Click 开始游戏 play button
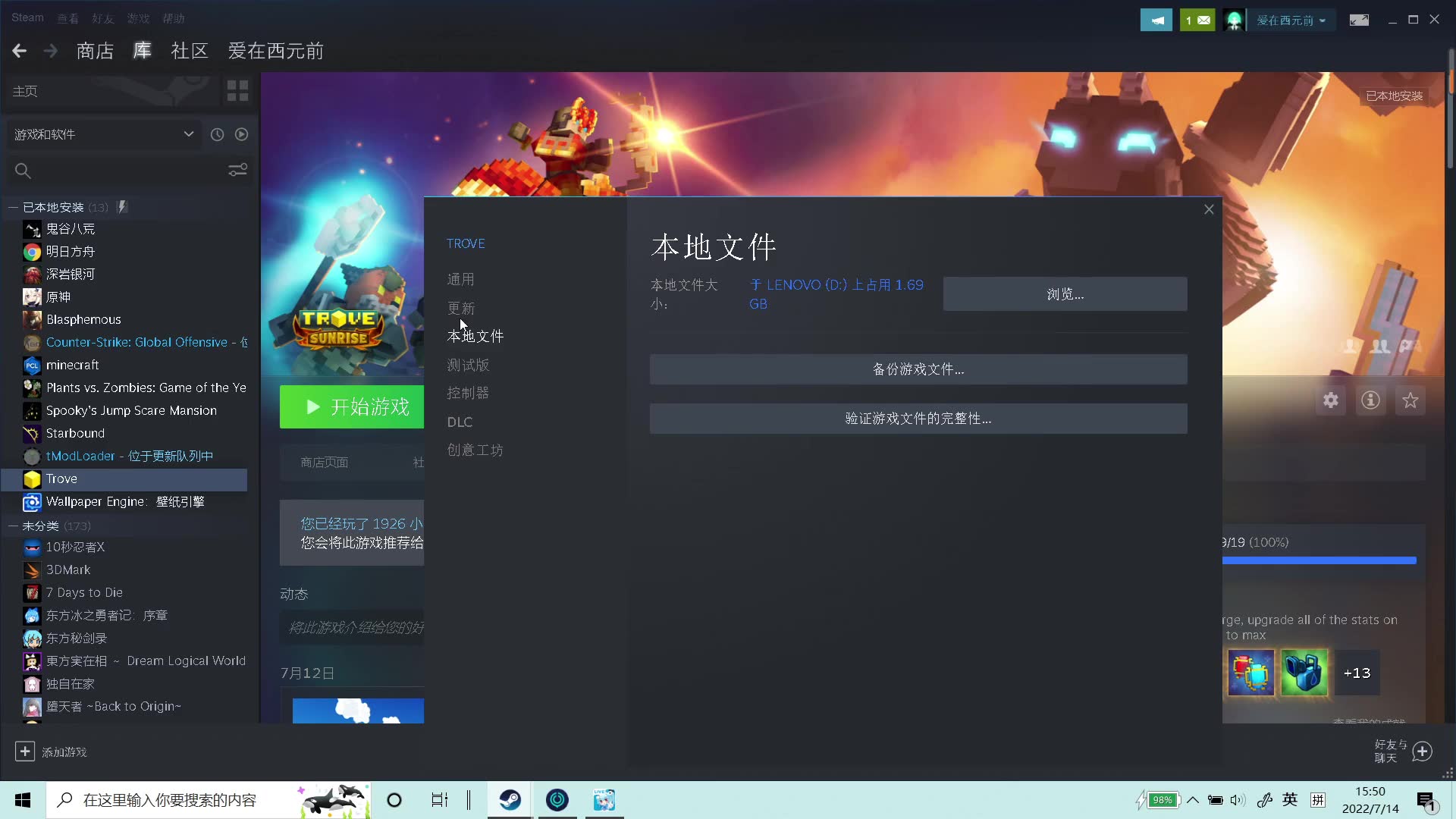Image resolution: width=1456 pixels, height=819 pixels. pyautogui.click(x=352, y=407)
